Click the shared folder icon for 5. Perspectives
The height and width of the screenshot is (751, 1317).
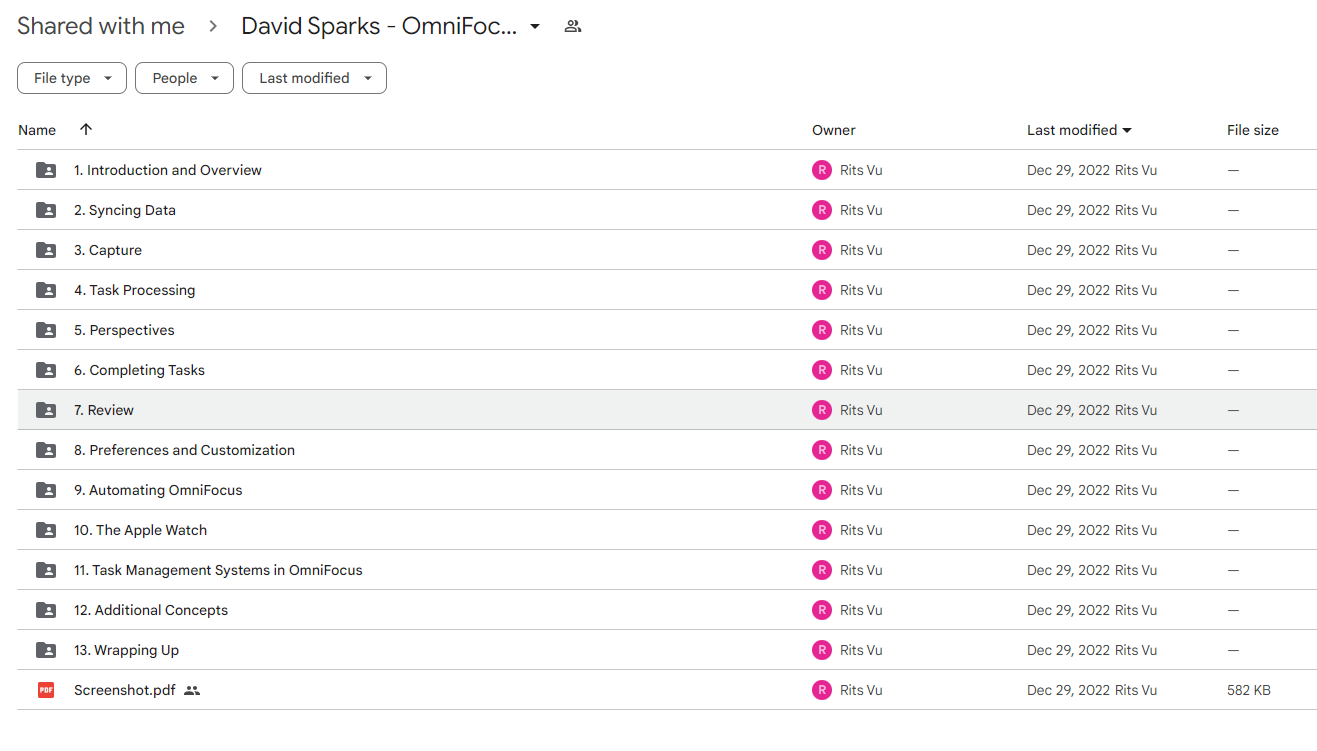tap(46, 330)
